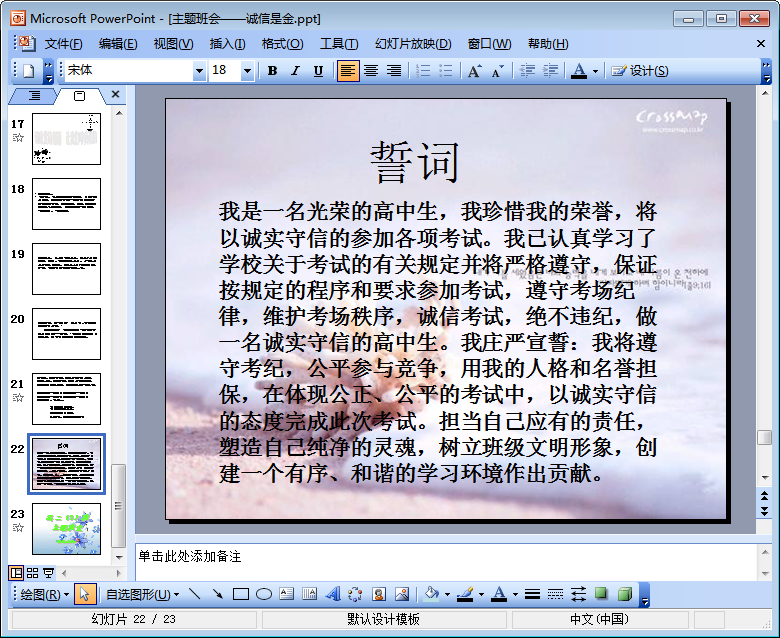The image size is (780, 638).
Task: Apply font color with formatting toolbar A
Action: pyautogui.click(x=579, y=71)
